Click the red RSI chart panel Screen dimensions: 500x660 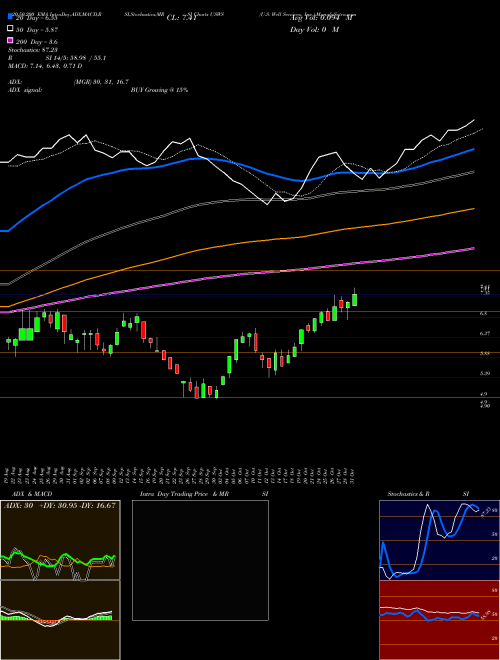(x=439, y=620)
